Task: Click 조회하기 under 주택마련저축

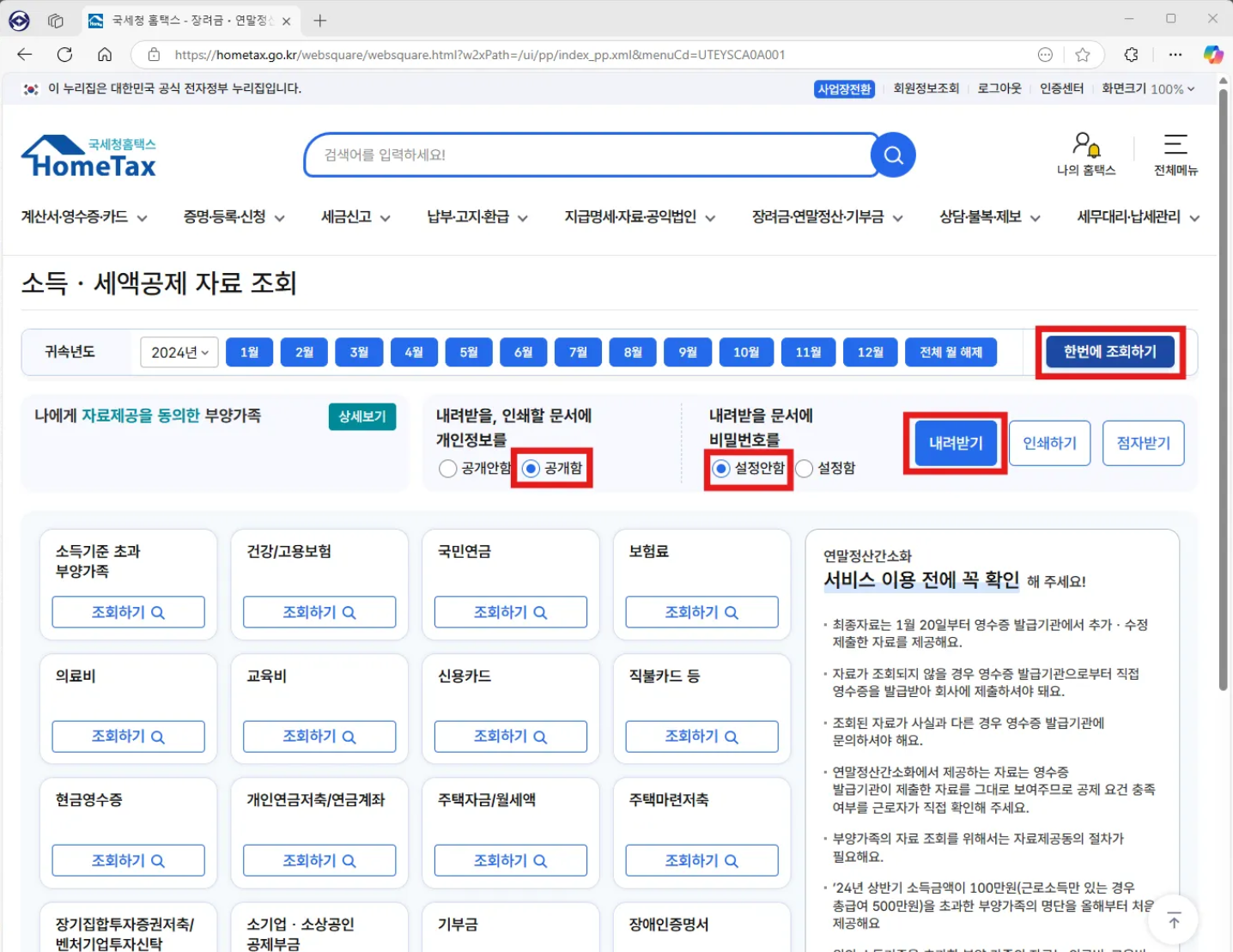Action: [702, 860]
